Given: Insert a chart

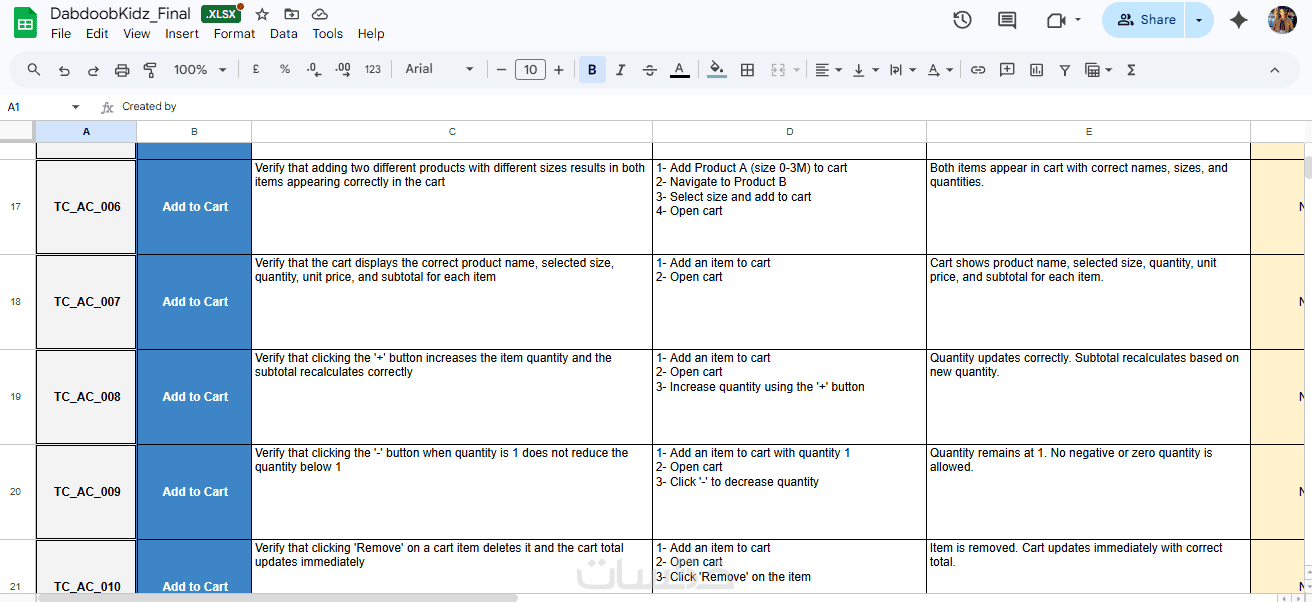Looking at the screenshot, I should pos(1036,70).
